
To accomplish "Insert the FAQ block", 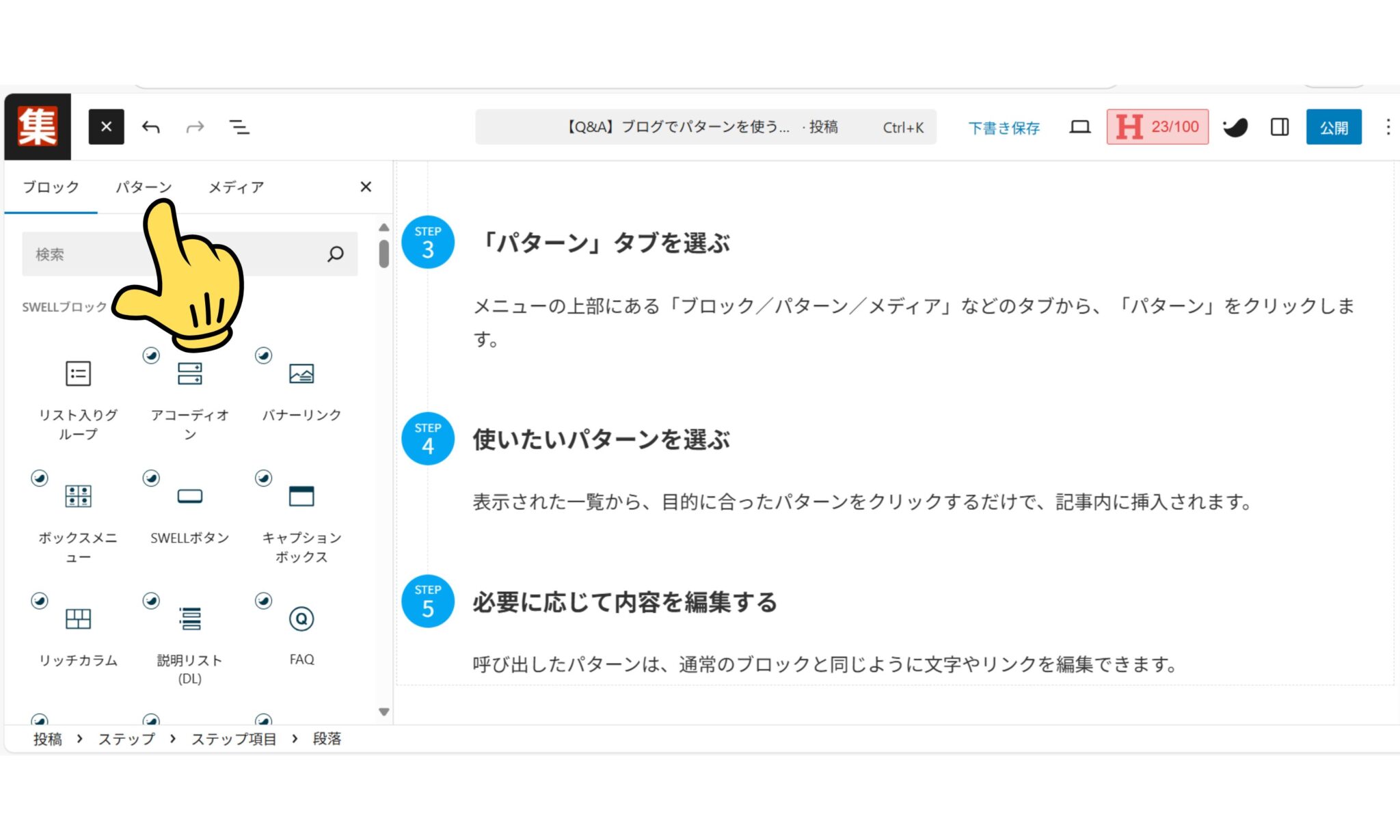I will click(x=301, y=639).
